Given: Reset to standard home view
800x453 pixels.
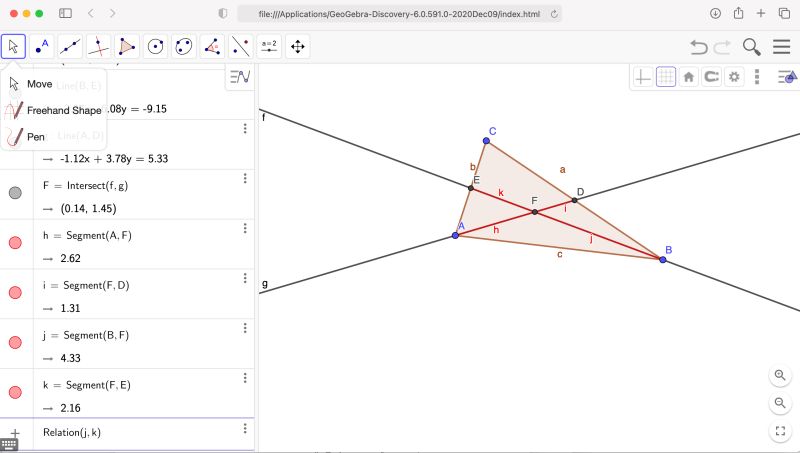Looking at the screenshot, I should (x=689, y=77).
